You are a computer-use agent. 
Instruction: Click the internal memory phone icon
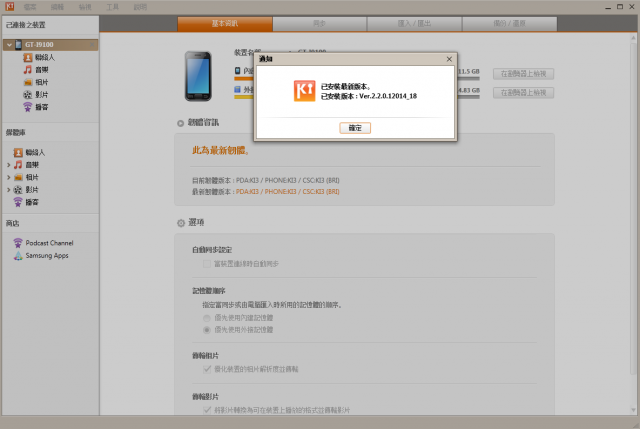click(x=238, y=71)
